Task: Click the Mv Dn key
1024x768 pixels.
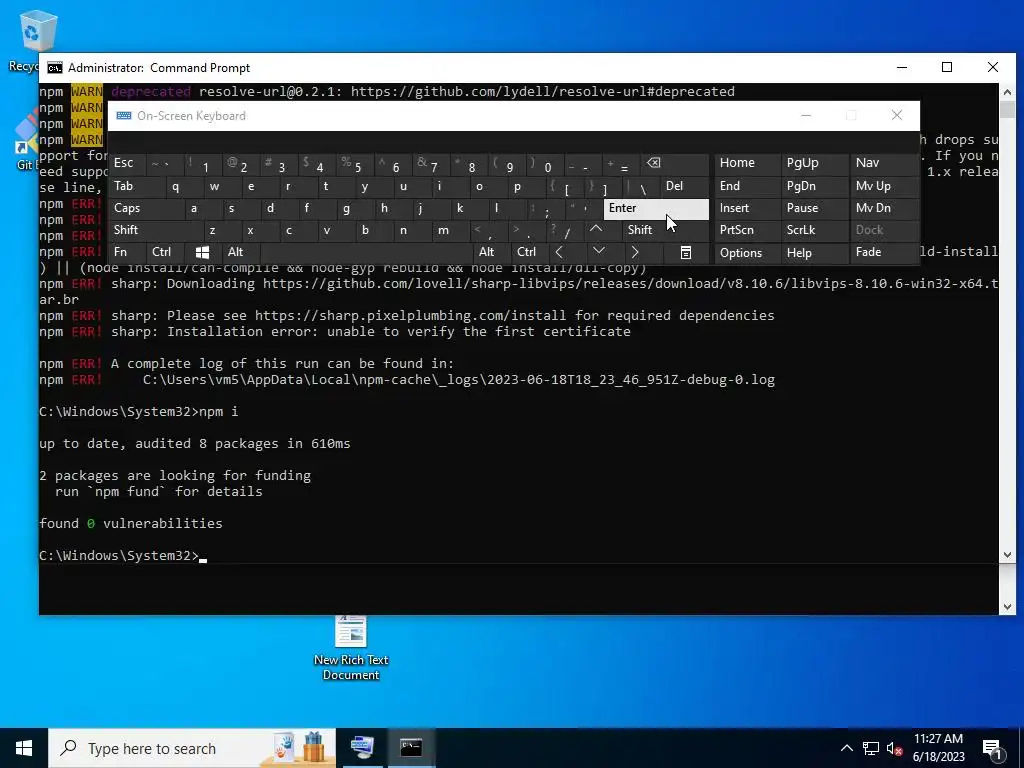Action: [884, 209]
